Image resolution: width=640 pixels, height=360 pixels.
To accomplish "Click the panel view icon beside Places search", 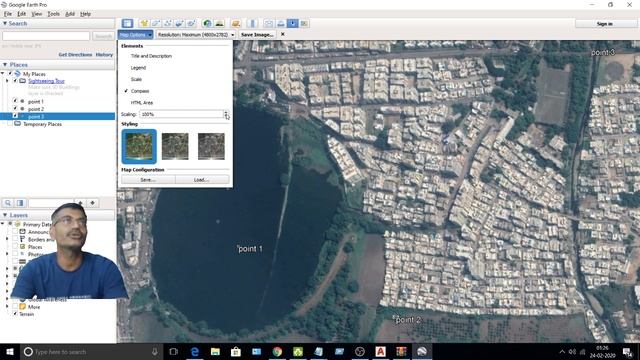I will (x=20, y=203).
